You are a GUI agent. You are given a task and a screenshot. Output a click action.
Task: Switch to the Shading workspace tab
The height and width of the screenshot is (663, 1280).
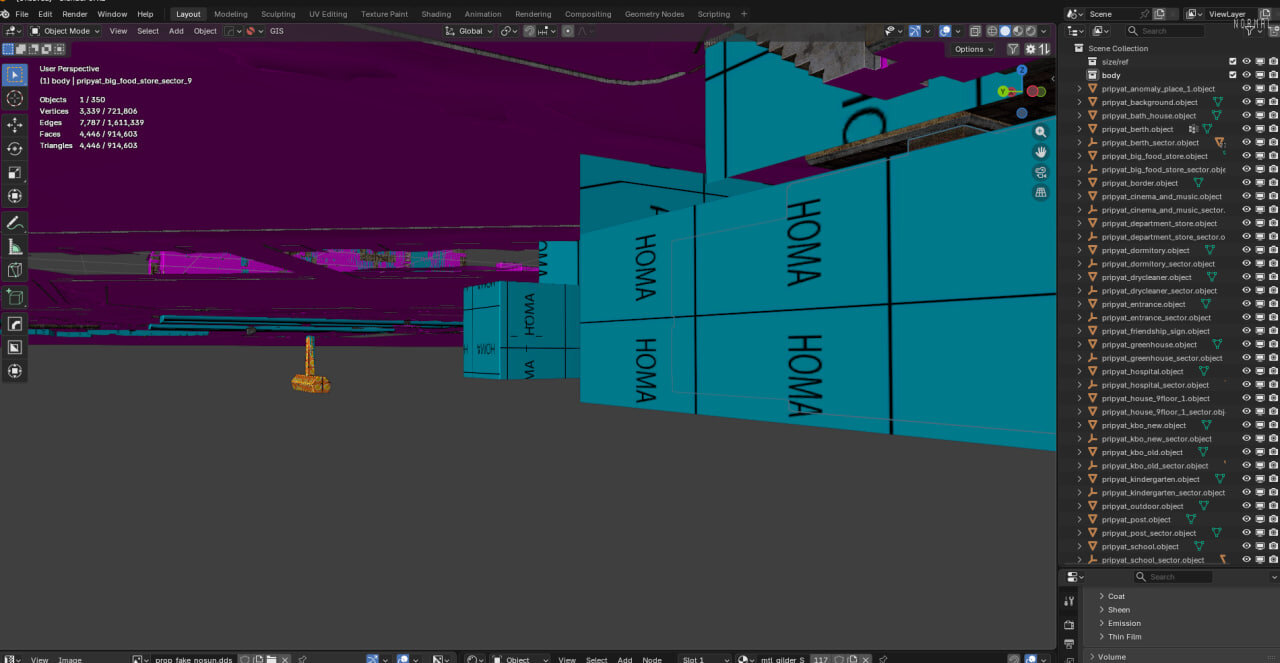436,14
